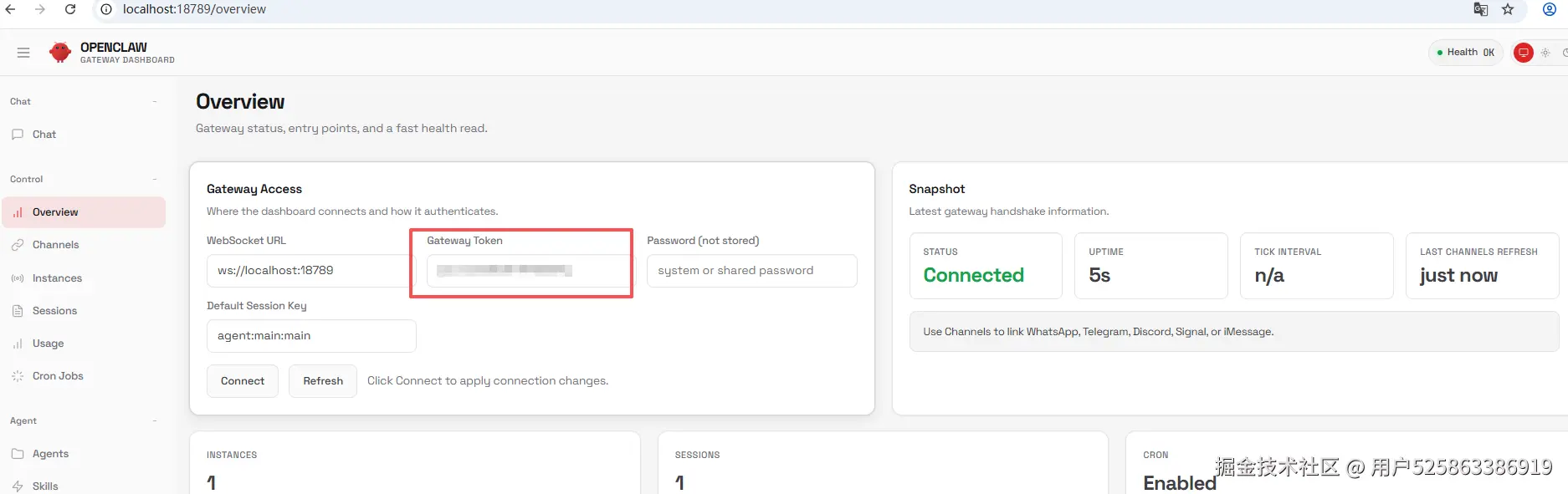
Task: Select Agents in the sidebar
Action: pyautogui.click(x=50, y=454)
